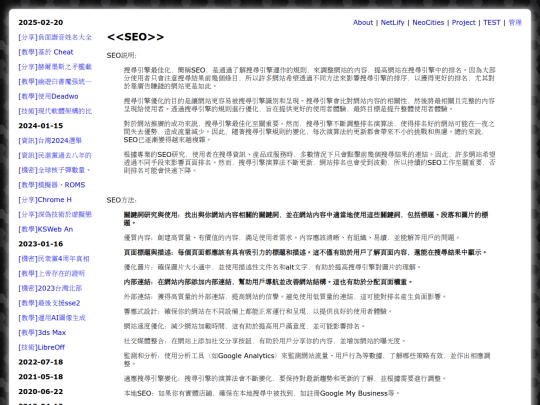The width and height of the screenshot is (540, 405).
Task: Open the [機密]2023台灣北部 article
Action: point(50,288)
